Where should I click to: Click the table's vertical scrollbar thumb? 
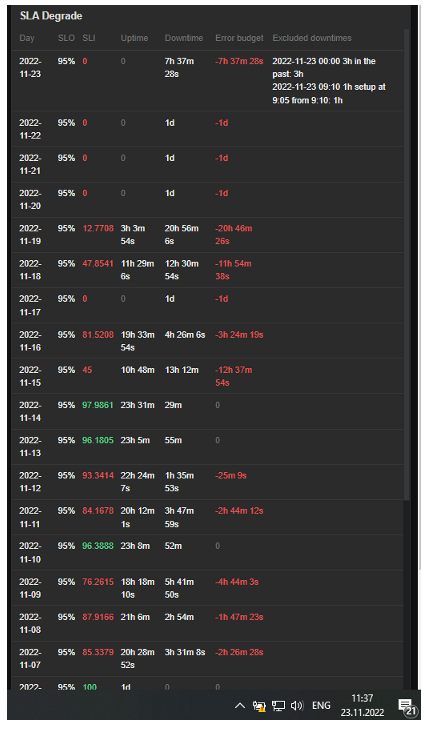(x=406, y=265)
